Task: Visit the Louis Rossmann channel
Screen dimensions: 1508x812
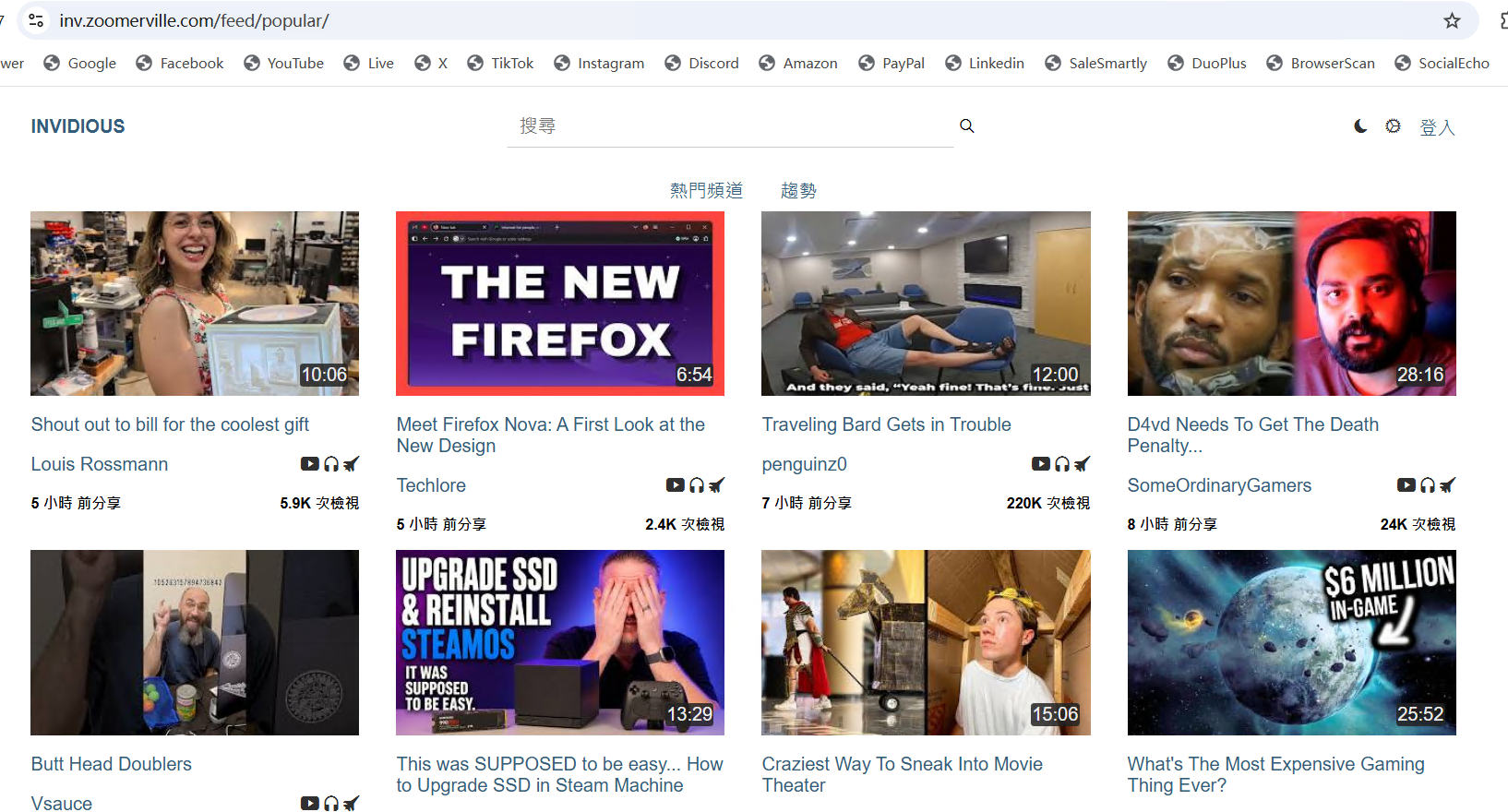Action: click(x=100, y=464)
